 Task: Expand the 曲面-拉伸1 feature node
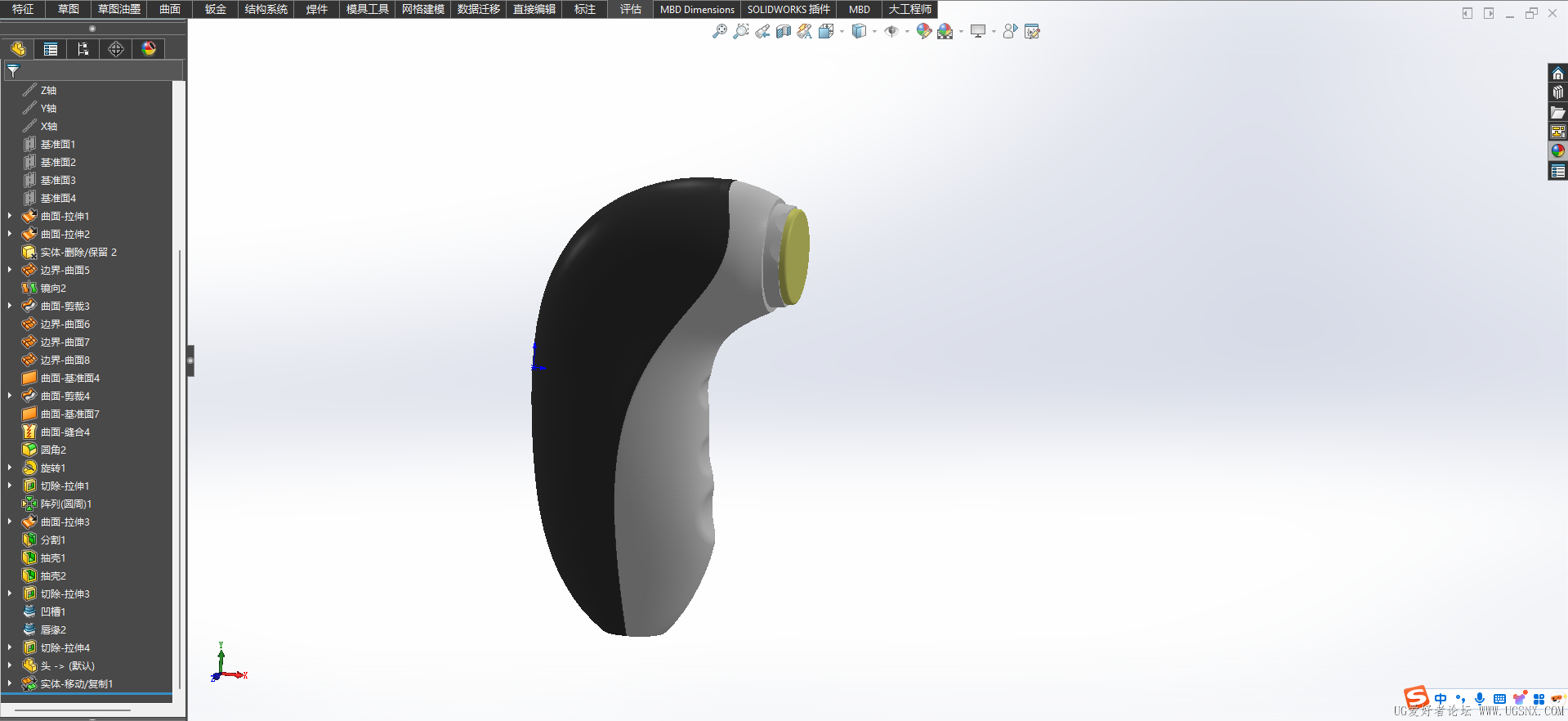tap(10, 216)
